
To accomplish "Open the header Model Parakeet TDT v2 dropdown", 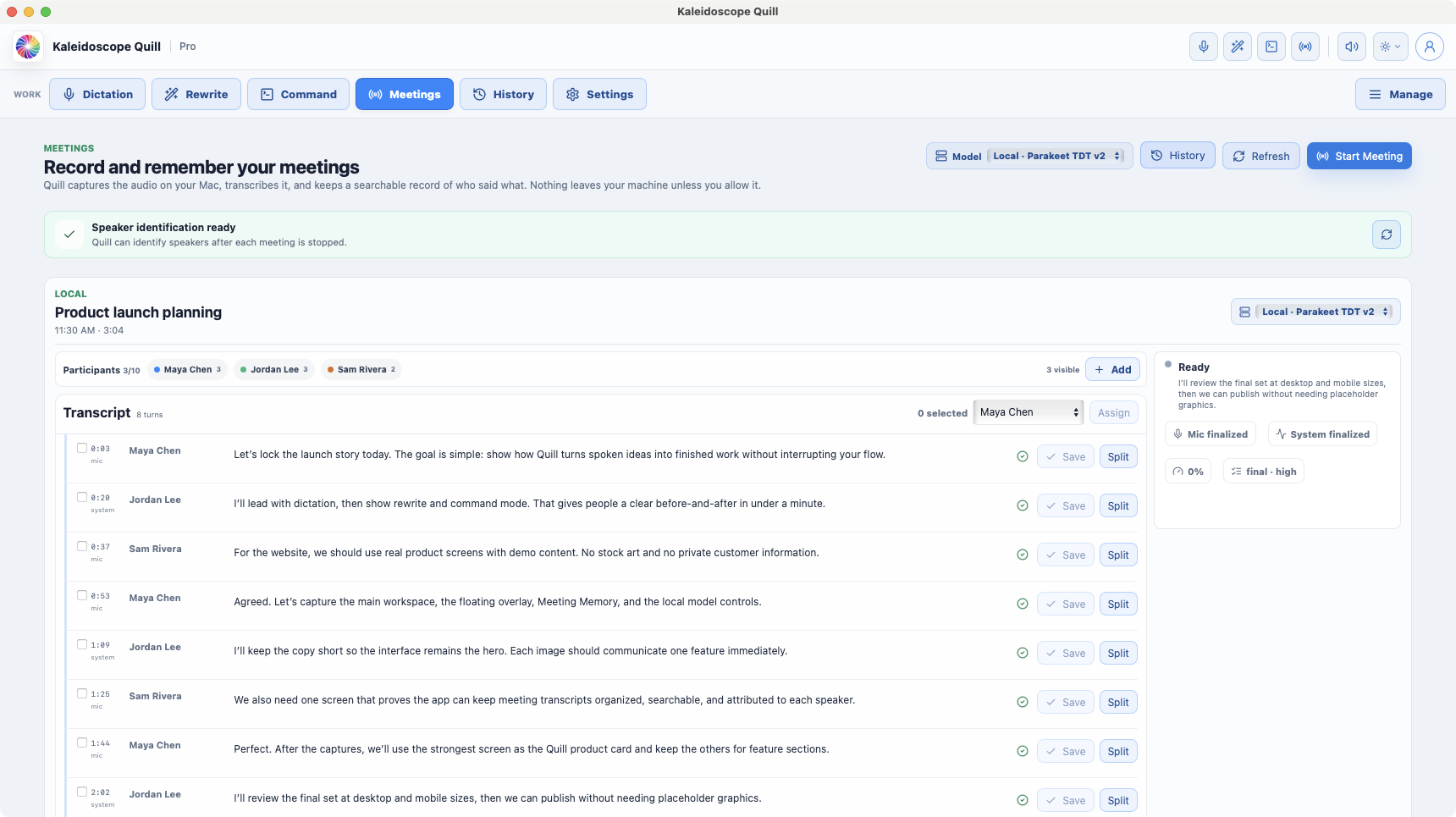I will [x=1056, y=156].
